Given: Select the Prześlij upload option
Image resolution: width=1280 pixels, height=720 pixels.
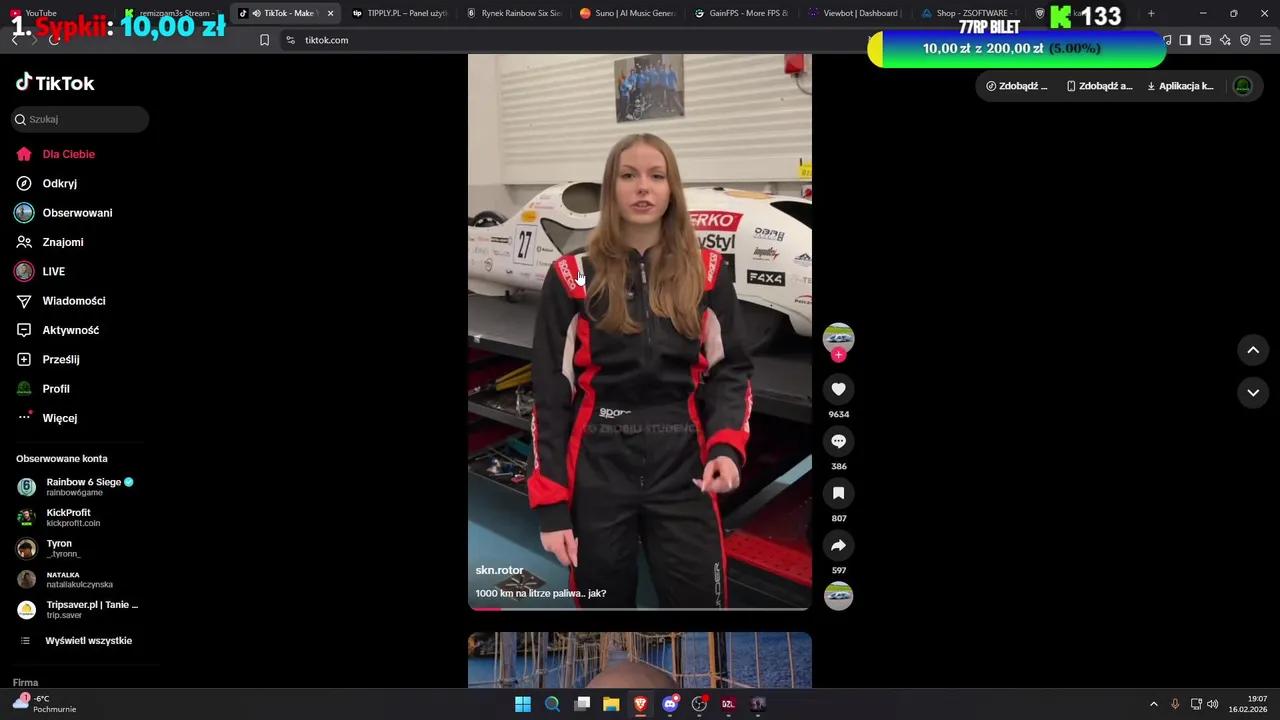Looking at the screenshot, I should [60, 359].
